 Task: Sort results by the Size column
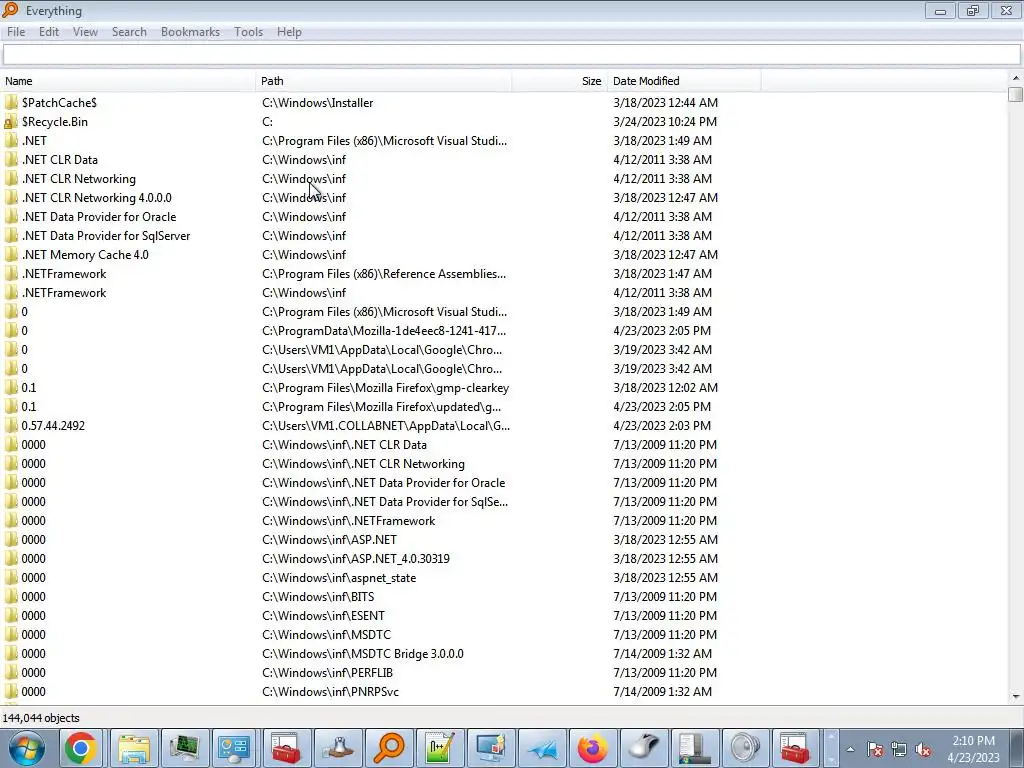click(560, 81)
